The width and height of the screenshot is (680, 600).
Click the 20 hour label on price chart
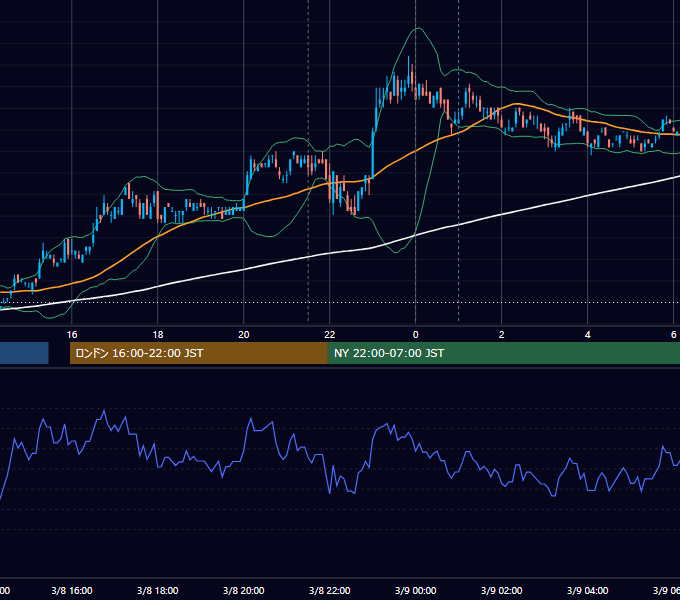pos(244,334)
